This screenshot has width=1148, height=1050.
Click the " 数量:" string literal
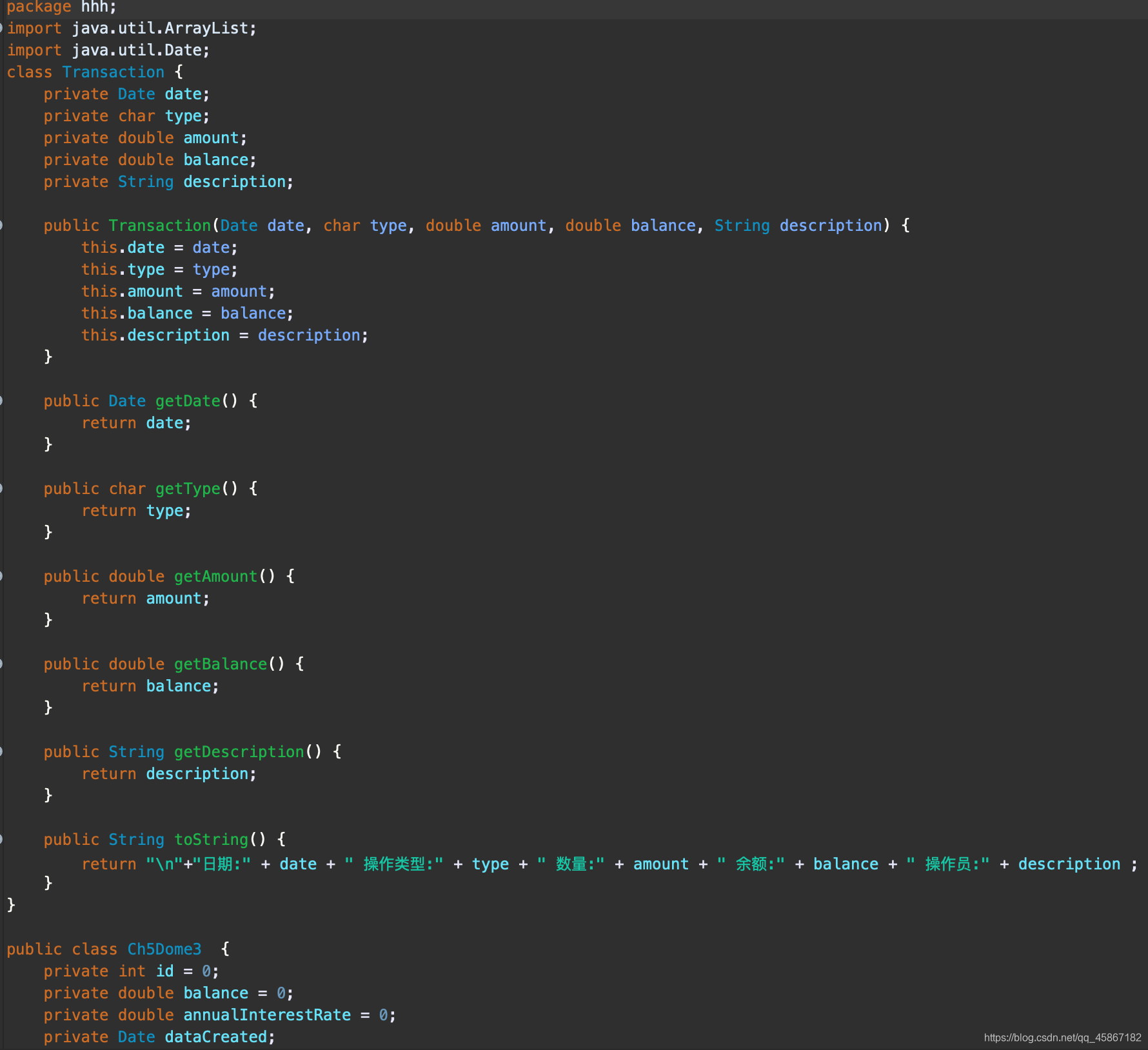click(x=571, y=864)
